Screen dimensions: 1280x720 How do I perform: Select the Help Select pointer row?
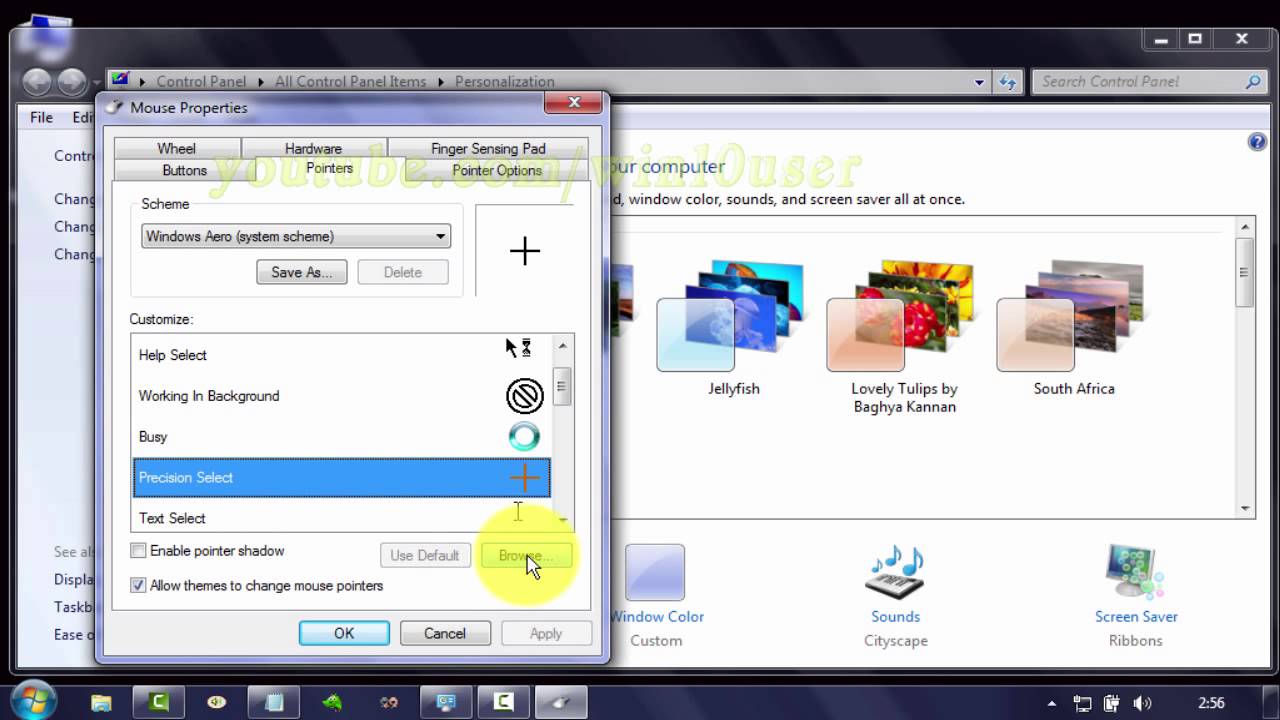tap(341, 355)
